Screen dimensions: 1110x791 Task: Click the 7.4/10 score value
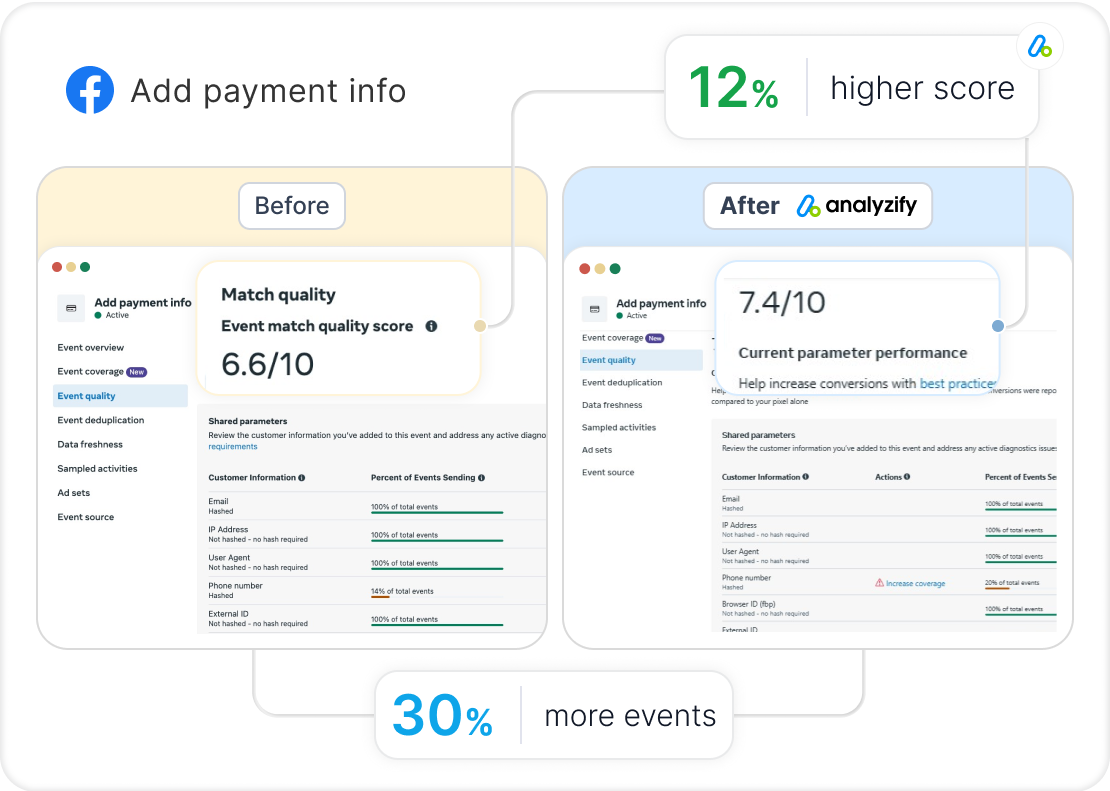point(782,302)
